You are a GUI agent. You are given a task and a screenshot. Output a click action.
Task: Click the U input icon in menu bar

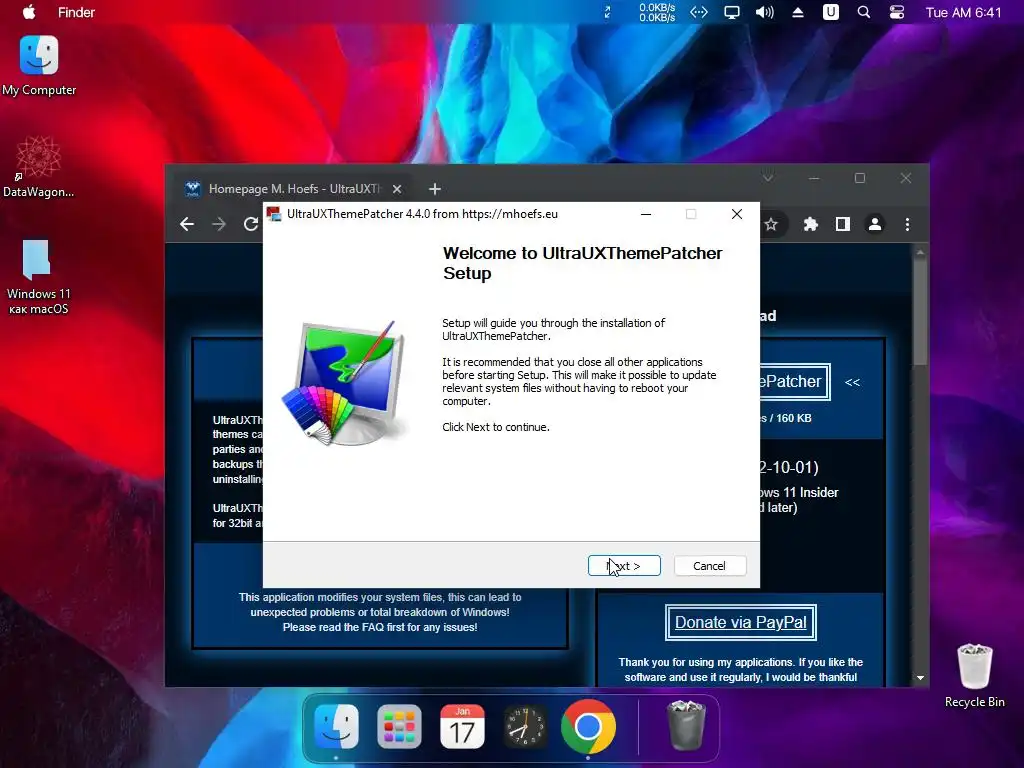831,12
